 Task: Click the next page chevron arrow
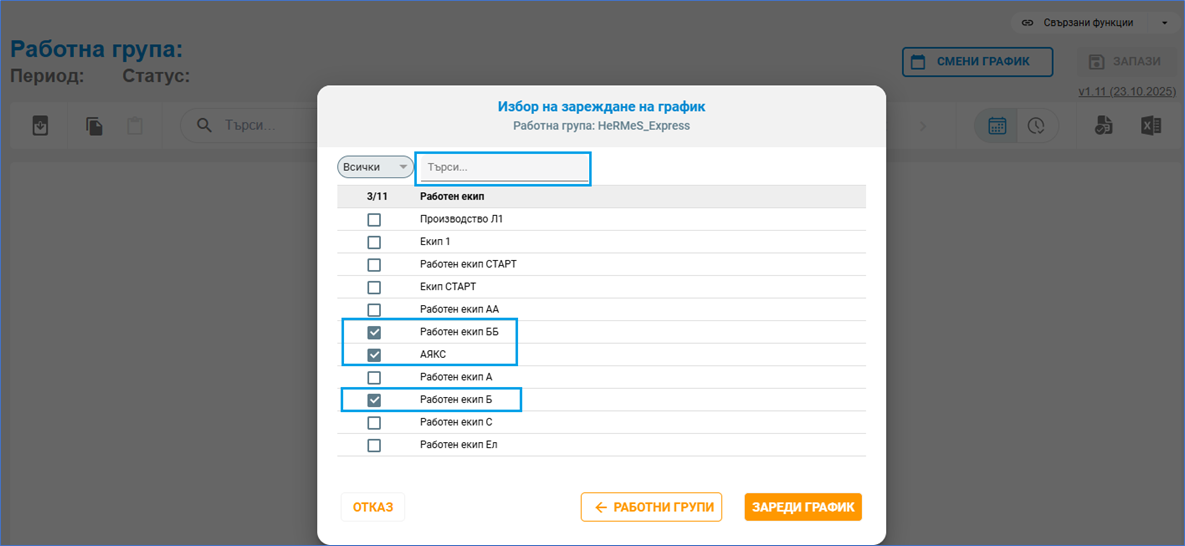[x=923, y=126]
